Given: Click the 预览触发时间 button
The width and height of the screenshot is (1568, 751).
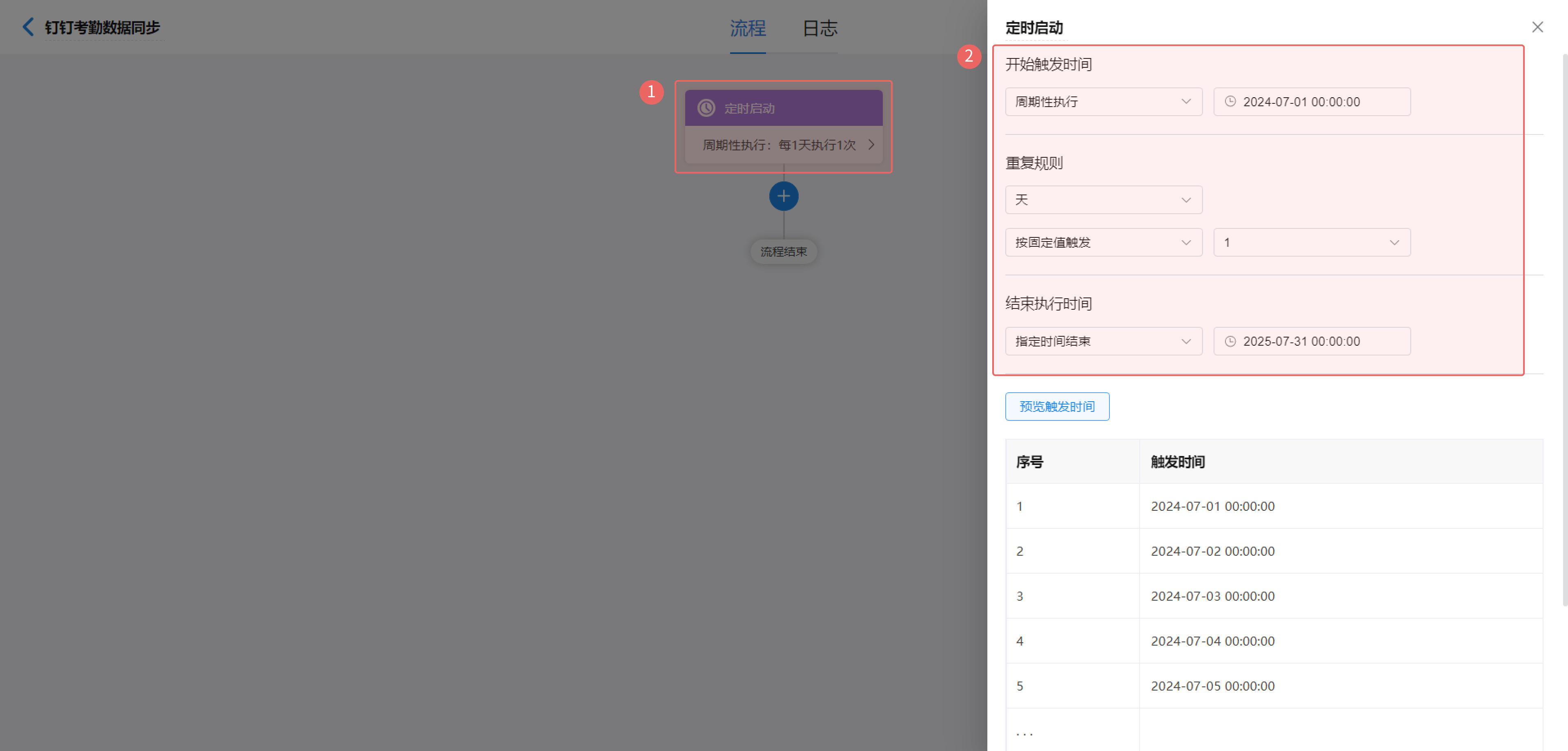Looking at the screenshot, I should click(x=1057, y=406).
